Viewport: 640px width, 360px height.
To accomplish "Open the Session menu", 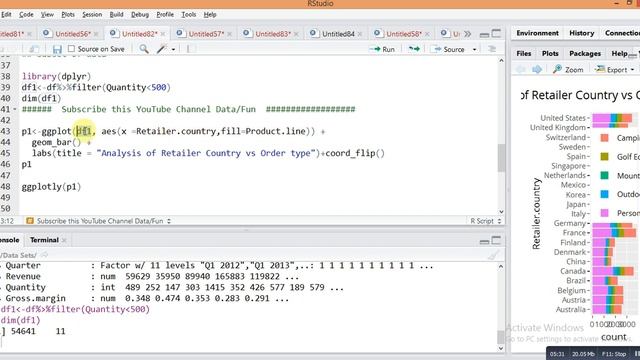I will coord(92,15).
